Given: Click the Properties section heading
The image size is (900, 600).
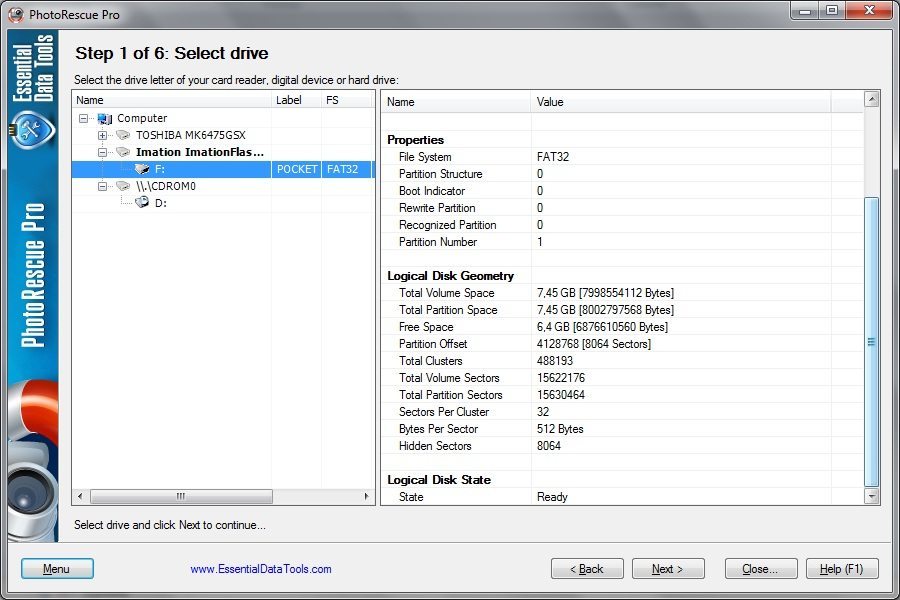Looking at the screenshot, I should tap(416, 140).
